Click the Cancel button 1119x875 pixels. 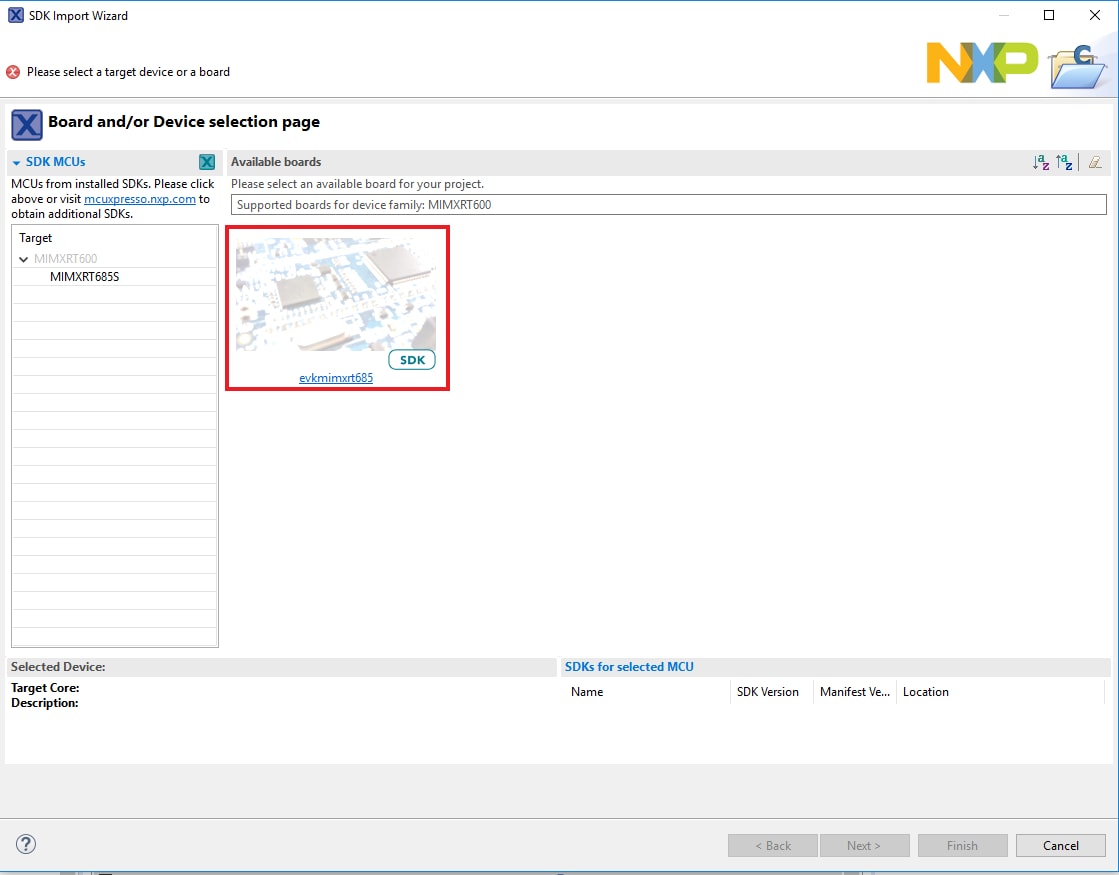click(x=1060, y=845)
